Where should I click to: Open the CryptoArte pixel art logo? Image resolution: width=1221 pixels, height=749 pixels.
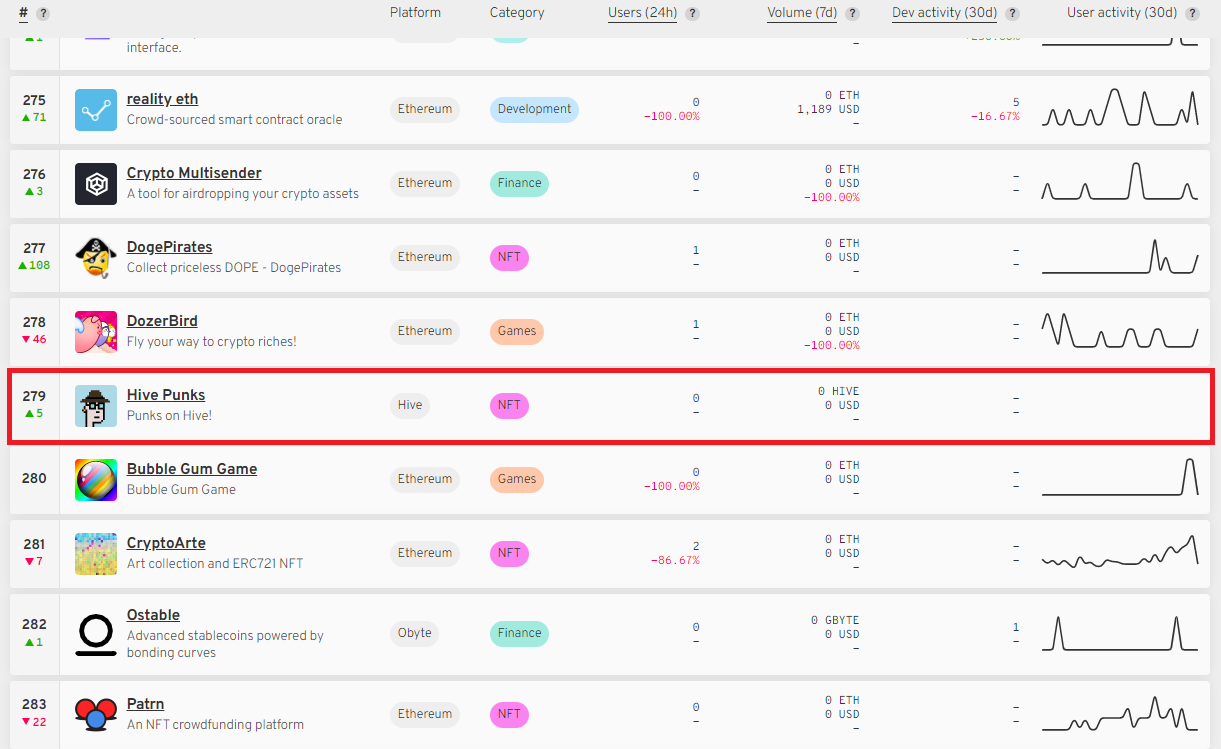(x=96, y=554)
